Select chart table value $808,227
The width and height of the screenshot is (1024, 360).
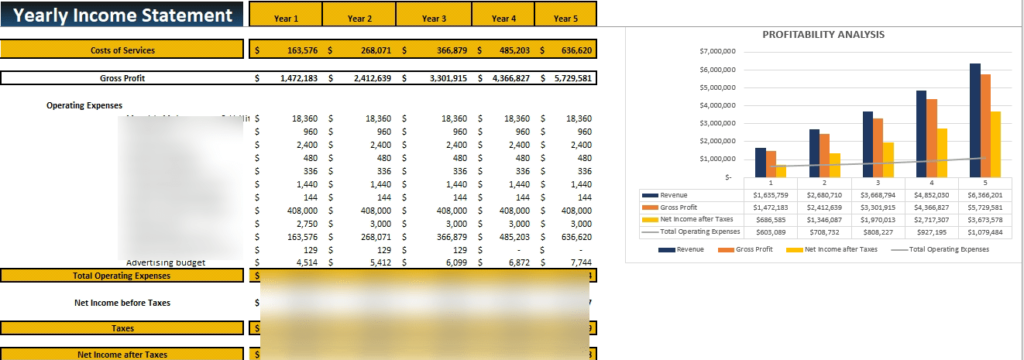(x=878, y=231)
